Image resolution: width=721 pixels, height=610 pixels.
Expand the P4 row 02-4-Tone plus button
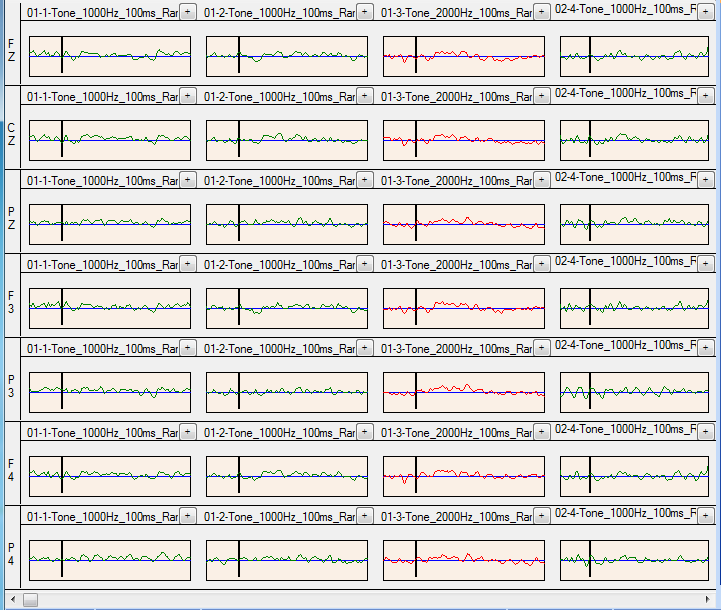pyautogui.click(x=705, y=516)
